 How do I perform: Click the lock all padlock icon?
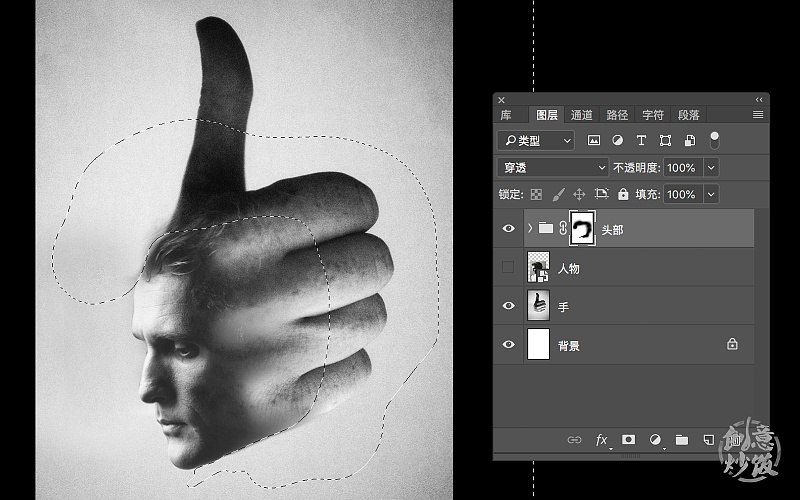pos(623,194)
